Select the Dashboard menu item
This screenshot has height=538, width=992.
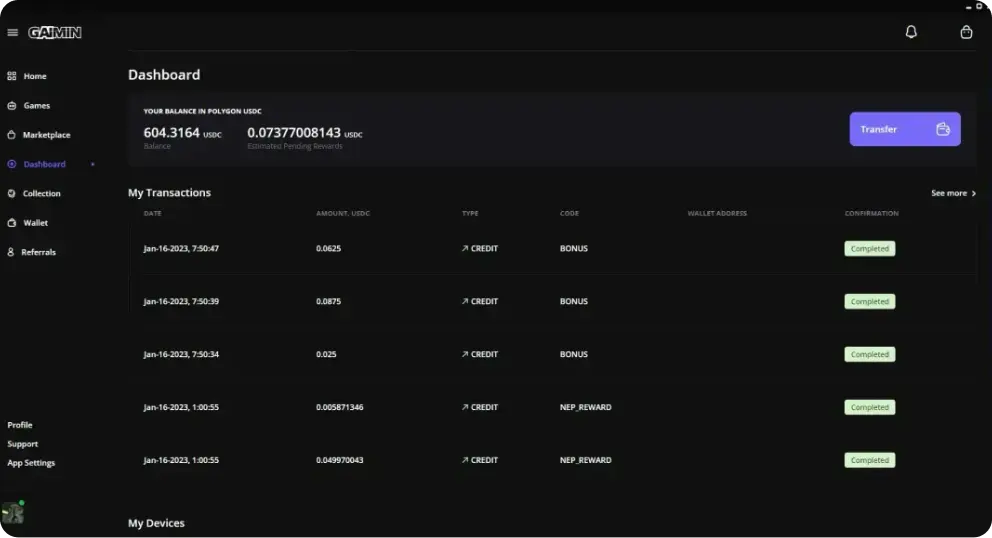[44, 164]
